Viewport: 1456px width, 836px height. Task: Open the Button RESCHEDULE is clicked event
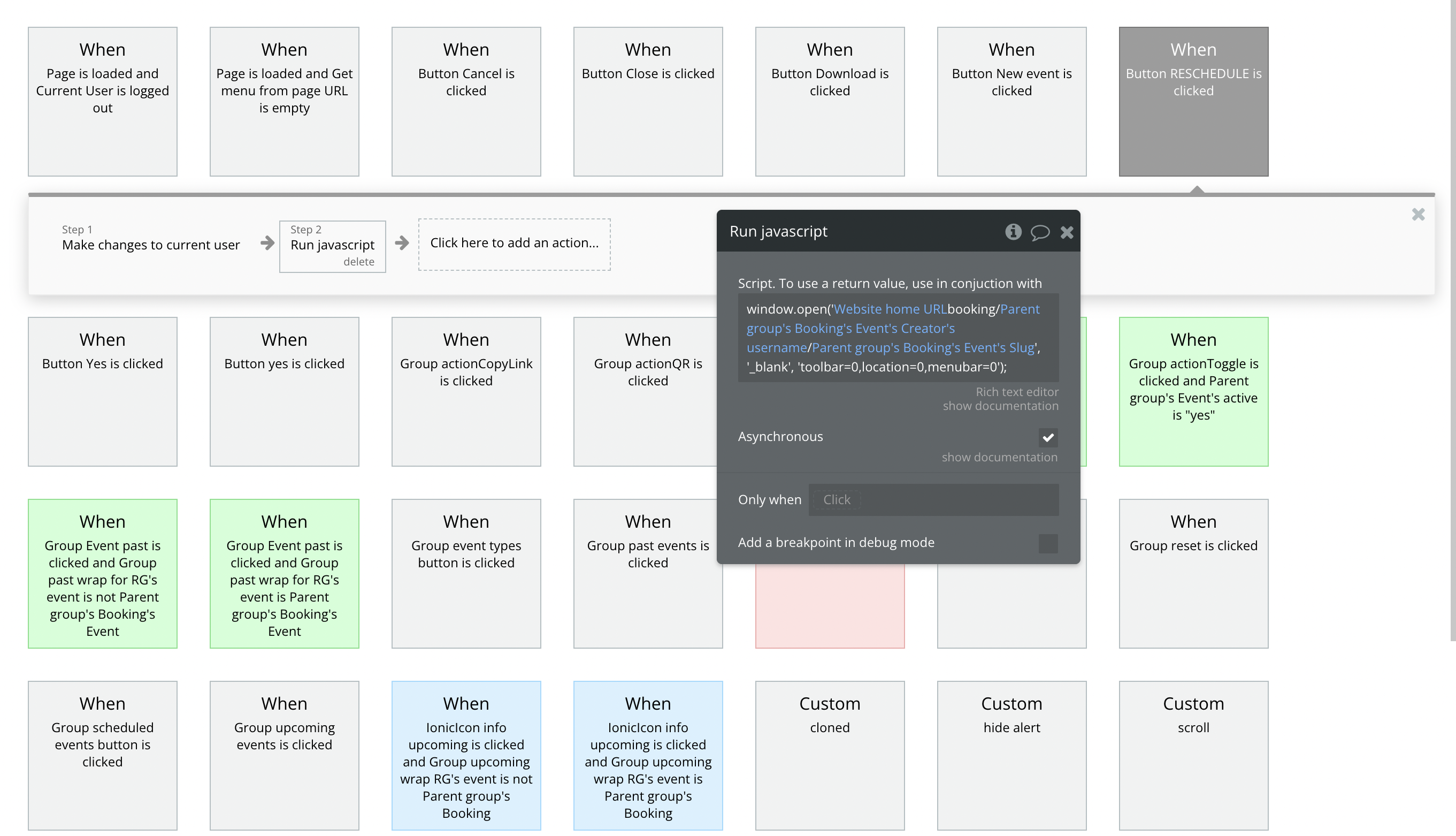coord(1193,102)
